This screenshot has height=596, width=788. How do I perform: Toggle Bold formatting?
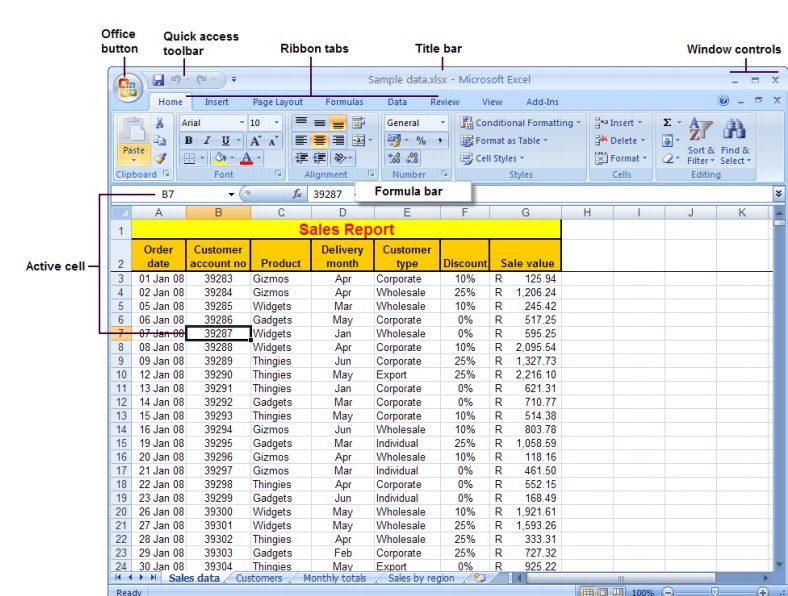(x=188, y=141)
